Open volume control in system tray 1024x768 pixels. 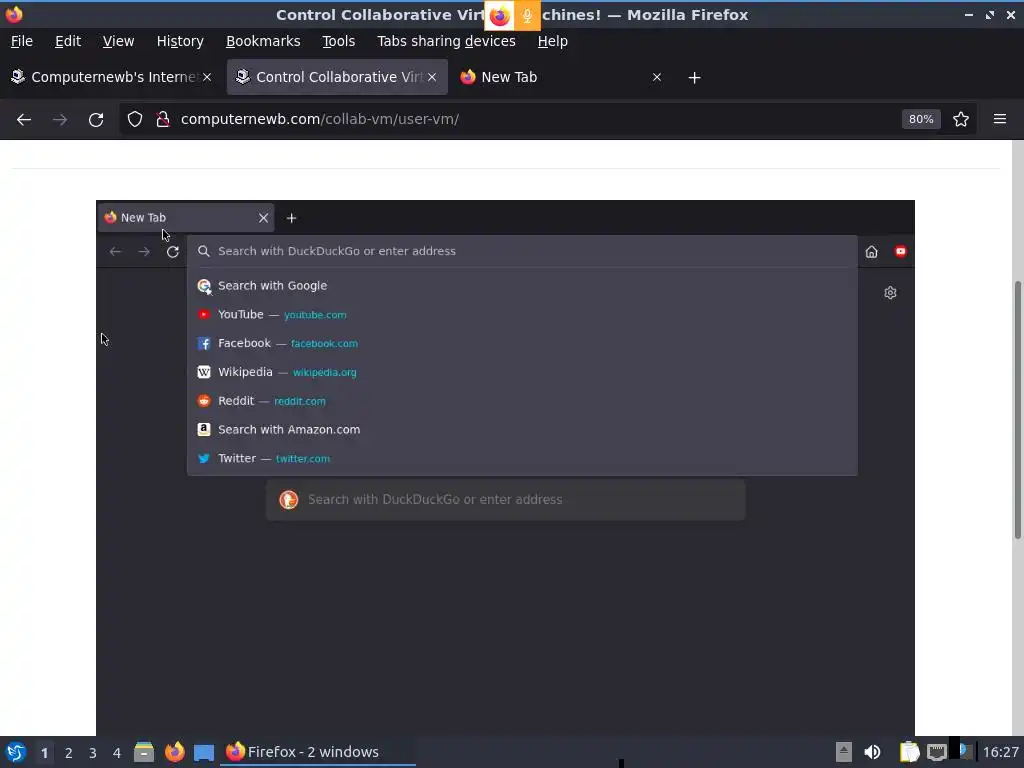click(x=872, y=752)
